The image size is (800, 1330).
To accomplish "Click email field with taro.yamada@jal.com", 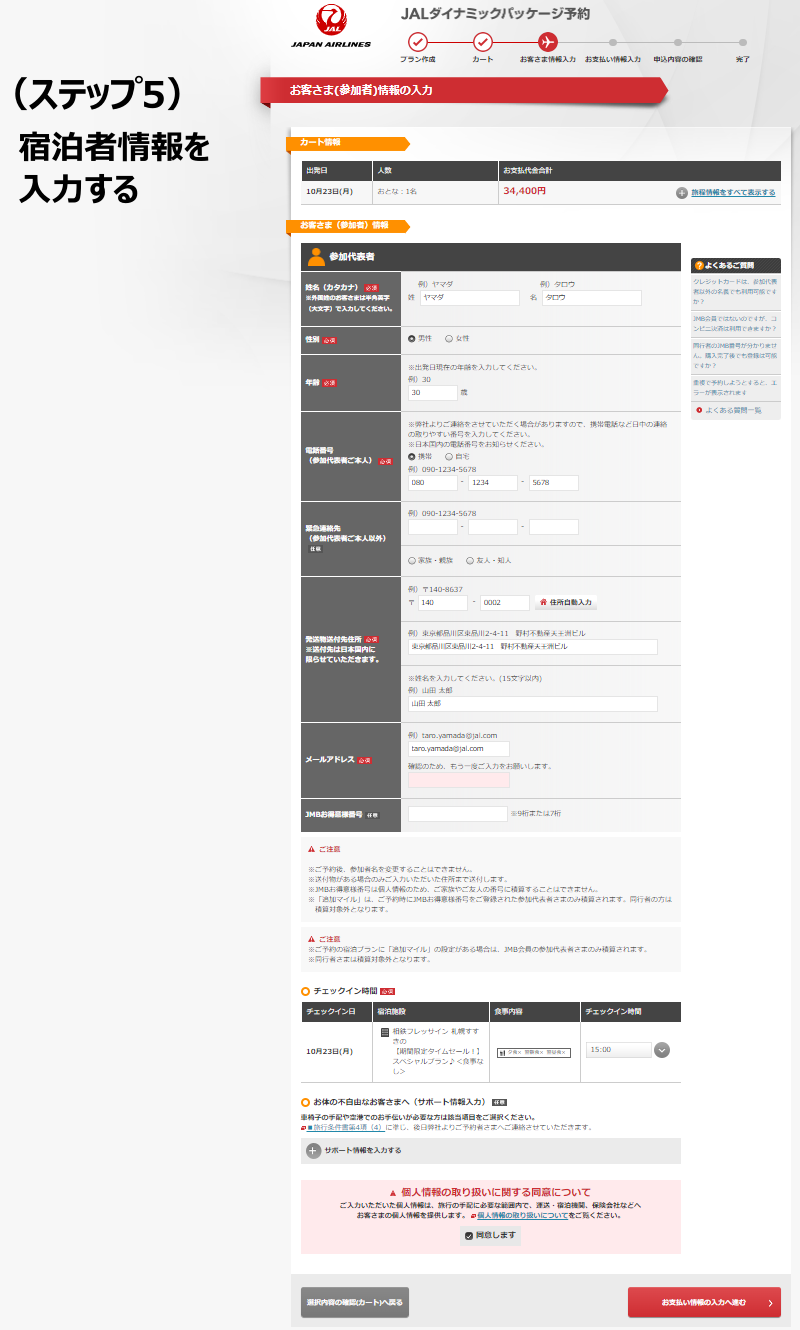I will point(459,748).
